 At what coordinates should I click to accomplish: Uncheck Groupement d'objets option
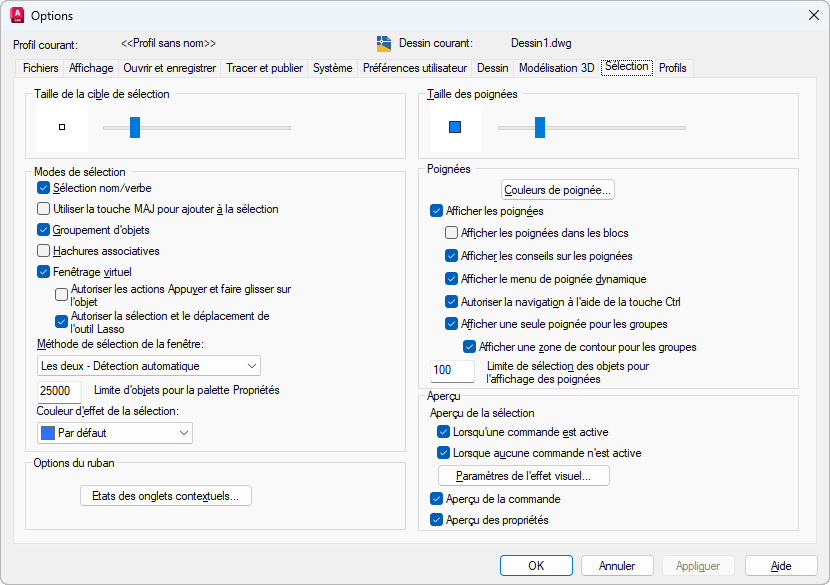pyautogui.click(x=43, y=230)
